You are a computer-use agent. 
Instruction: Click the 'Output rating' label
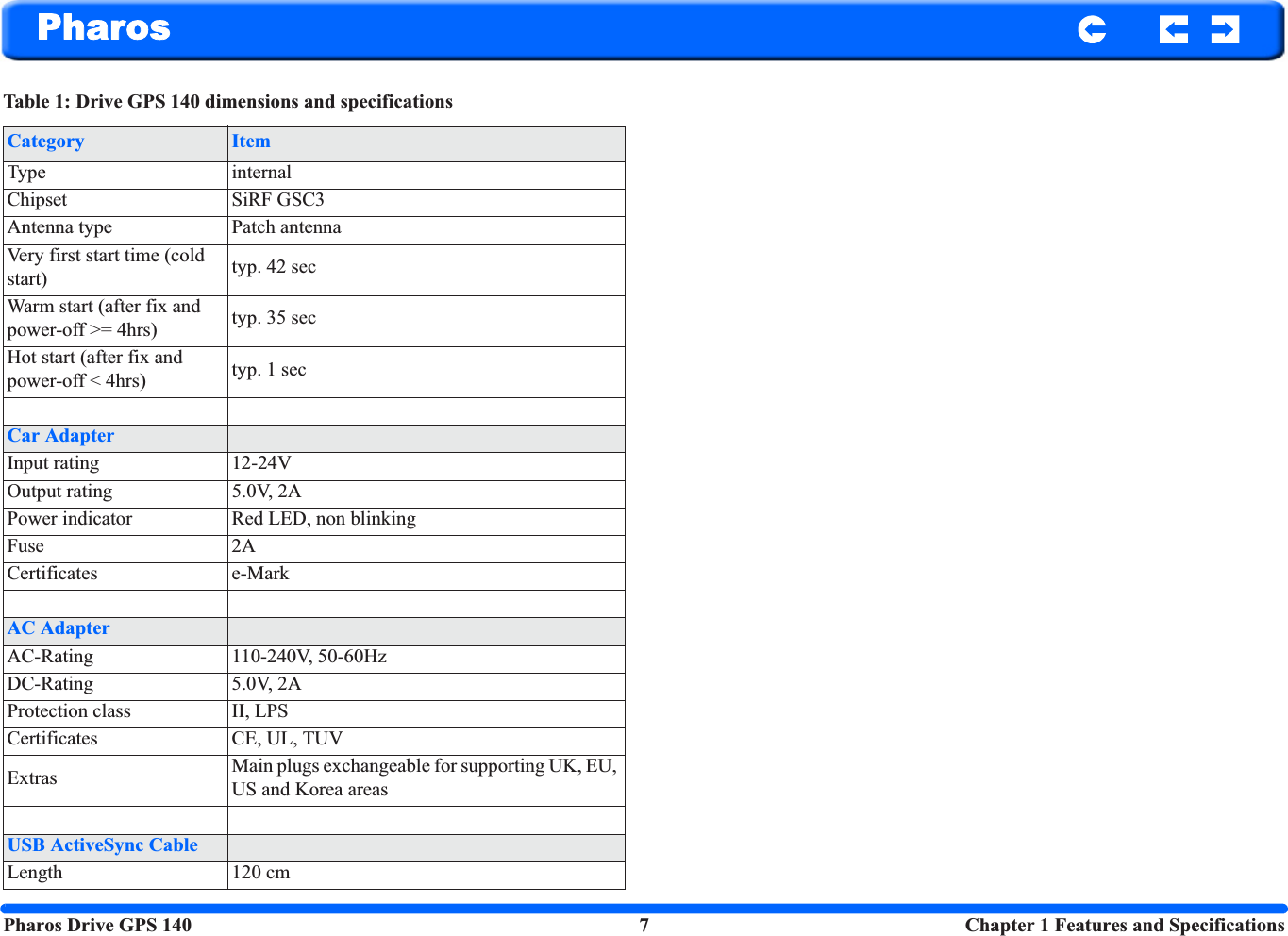pos(59,492)
